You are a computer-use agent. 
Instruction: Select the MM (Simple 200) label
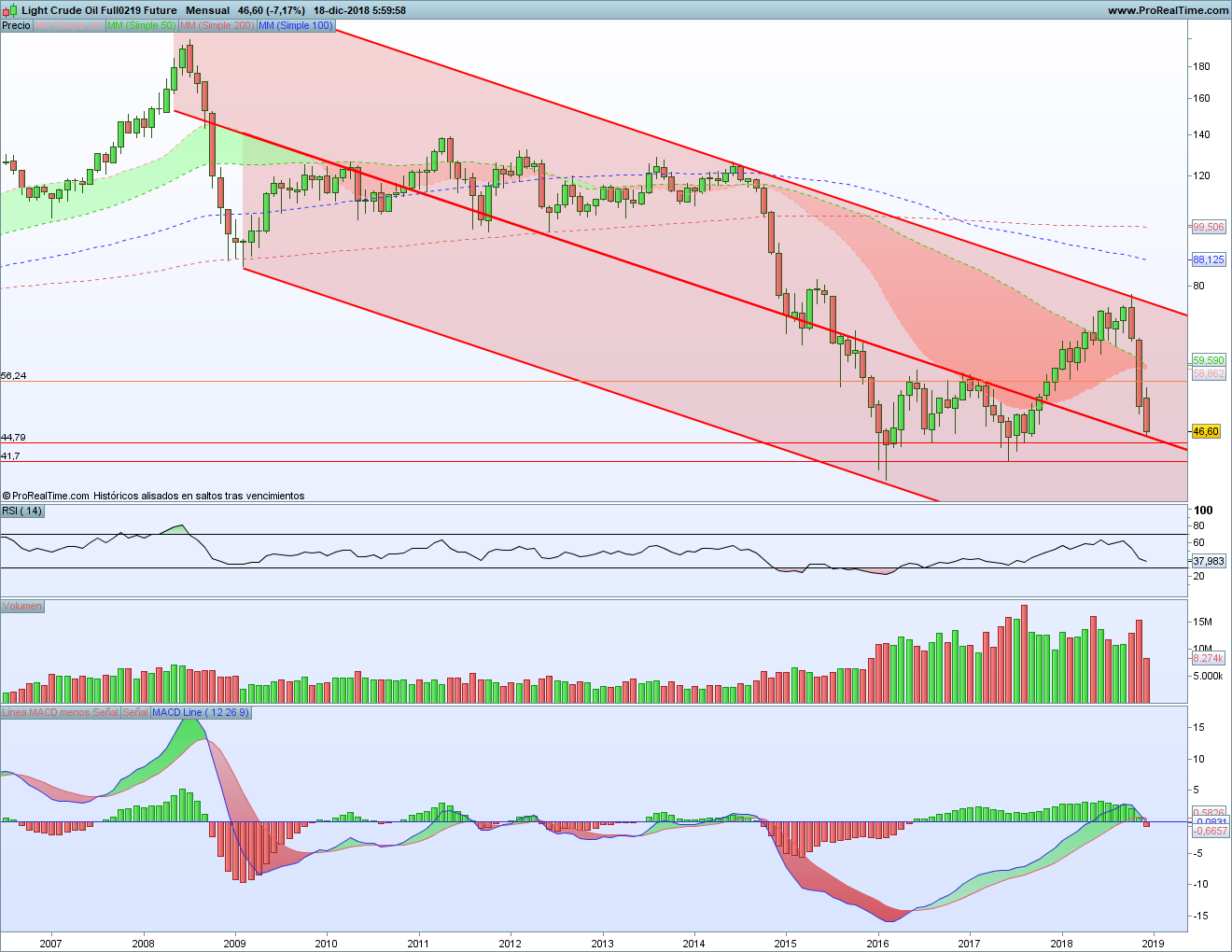[217, 25]
